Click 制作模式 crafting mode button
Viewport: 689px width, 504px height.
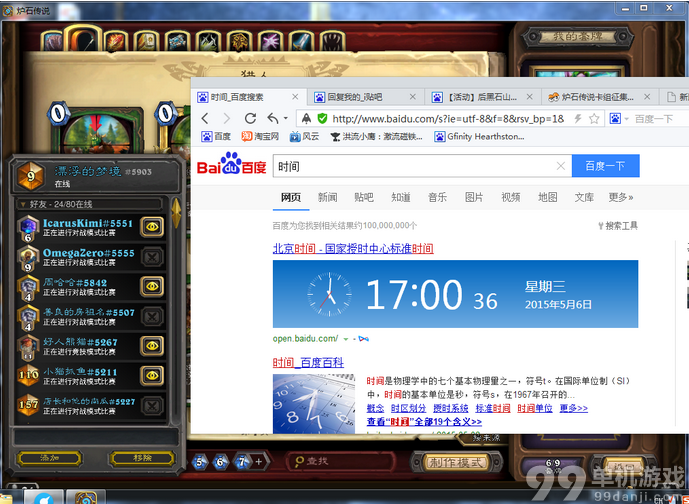(x=457, y=462)
